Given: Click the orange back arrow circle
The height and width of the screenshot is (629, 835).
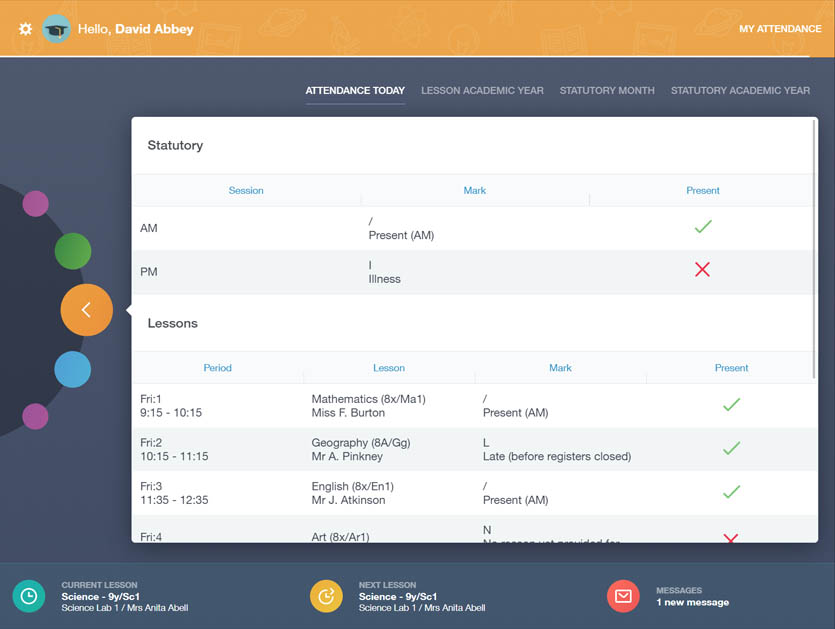Looking at the screenshot, I should (86, 309).
